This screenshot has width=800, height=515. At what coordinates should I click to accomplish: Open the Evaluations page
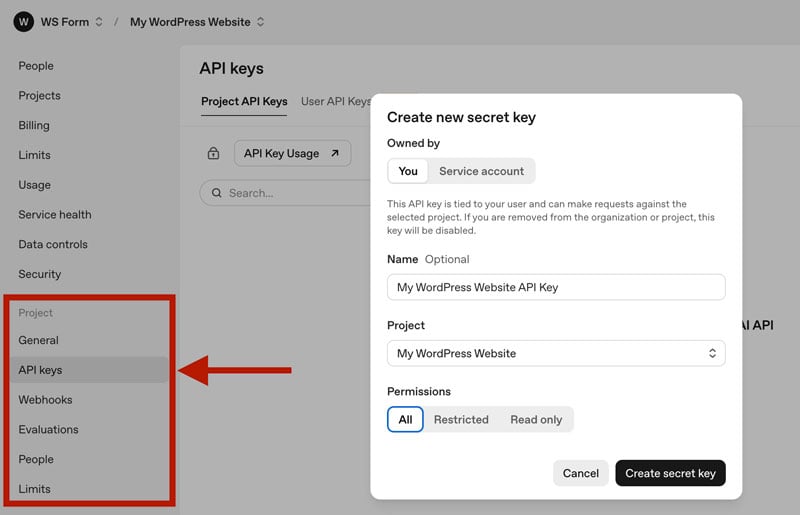(48, 429)
